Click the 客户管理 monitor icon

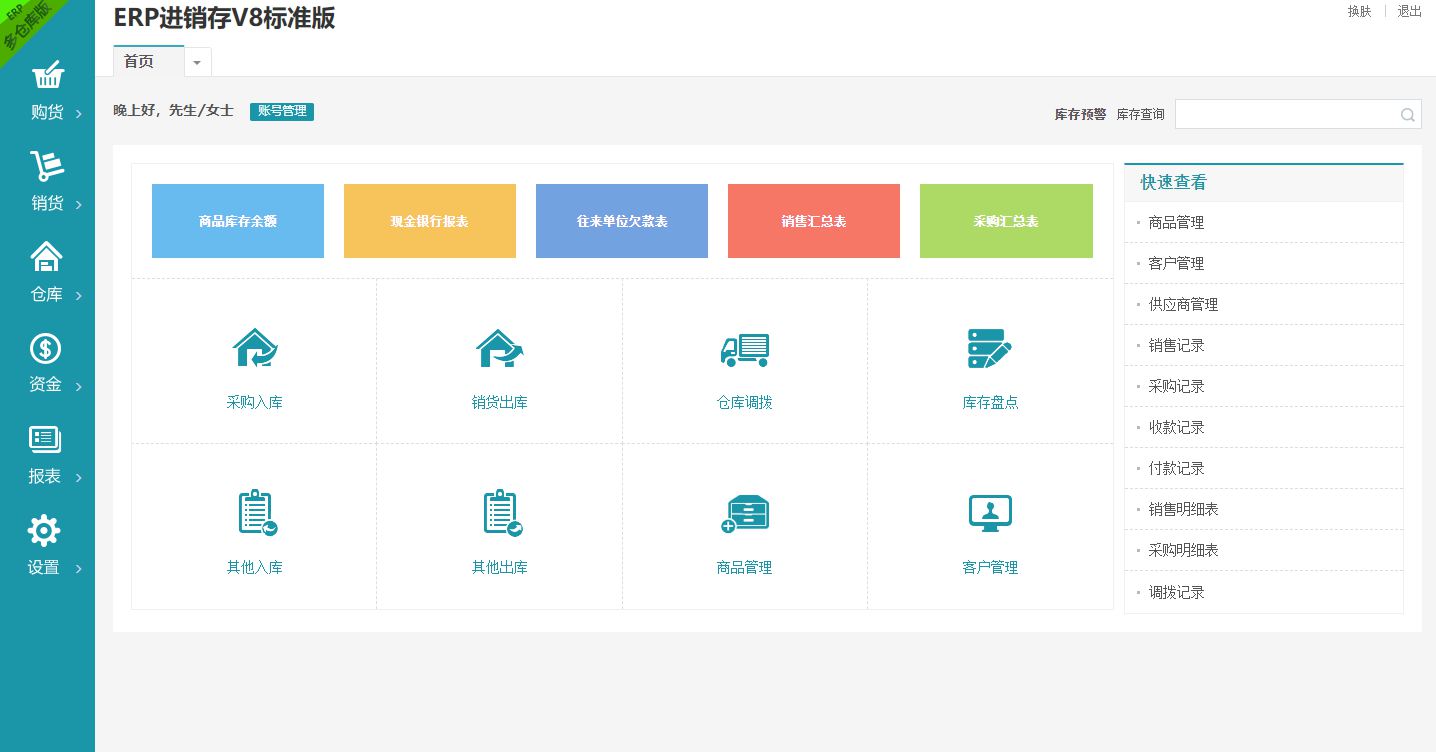point(990,513)
